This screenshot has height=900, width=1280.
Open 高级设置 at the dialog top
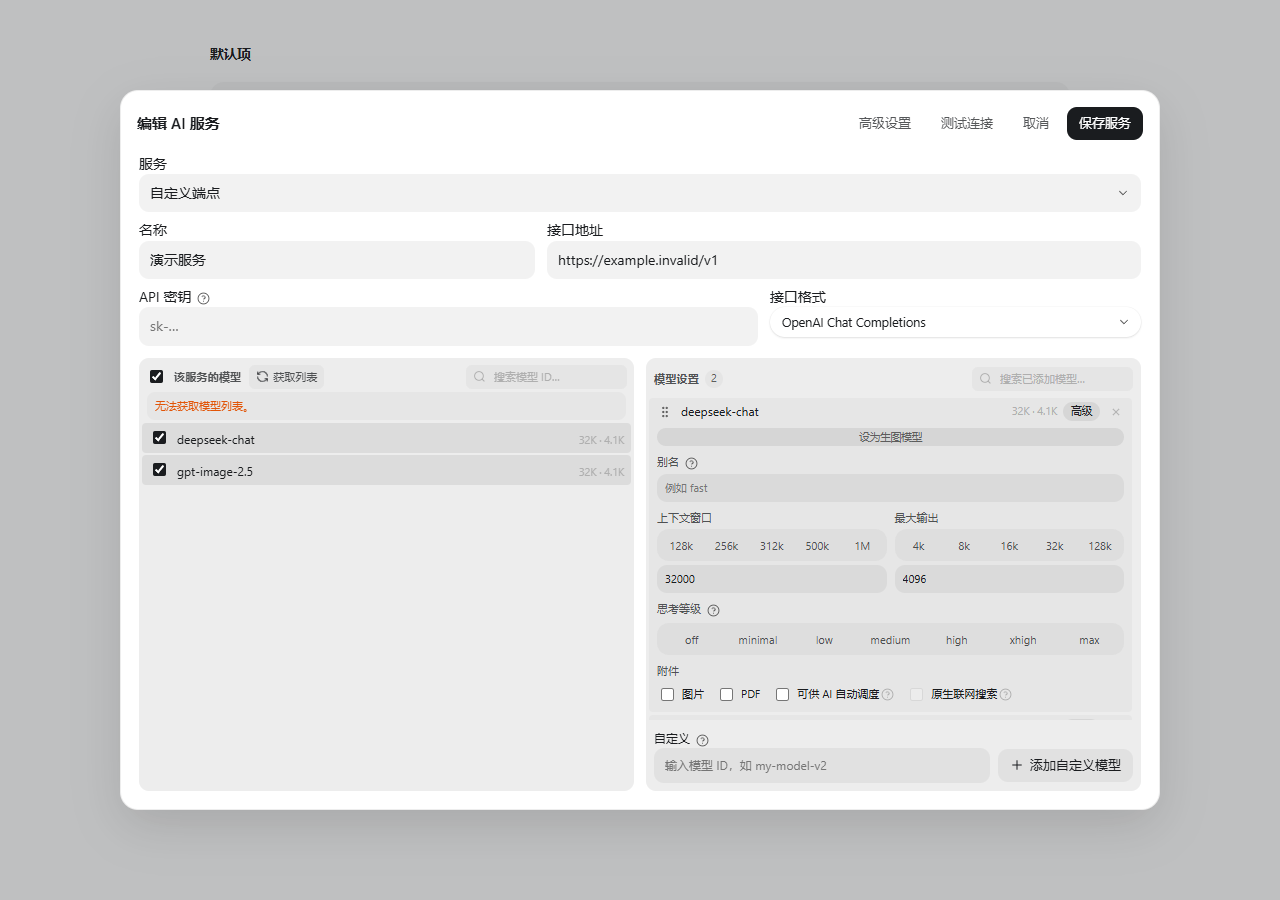885,123
